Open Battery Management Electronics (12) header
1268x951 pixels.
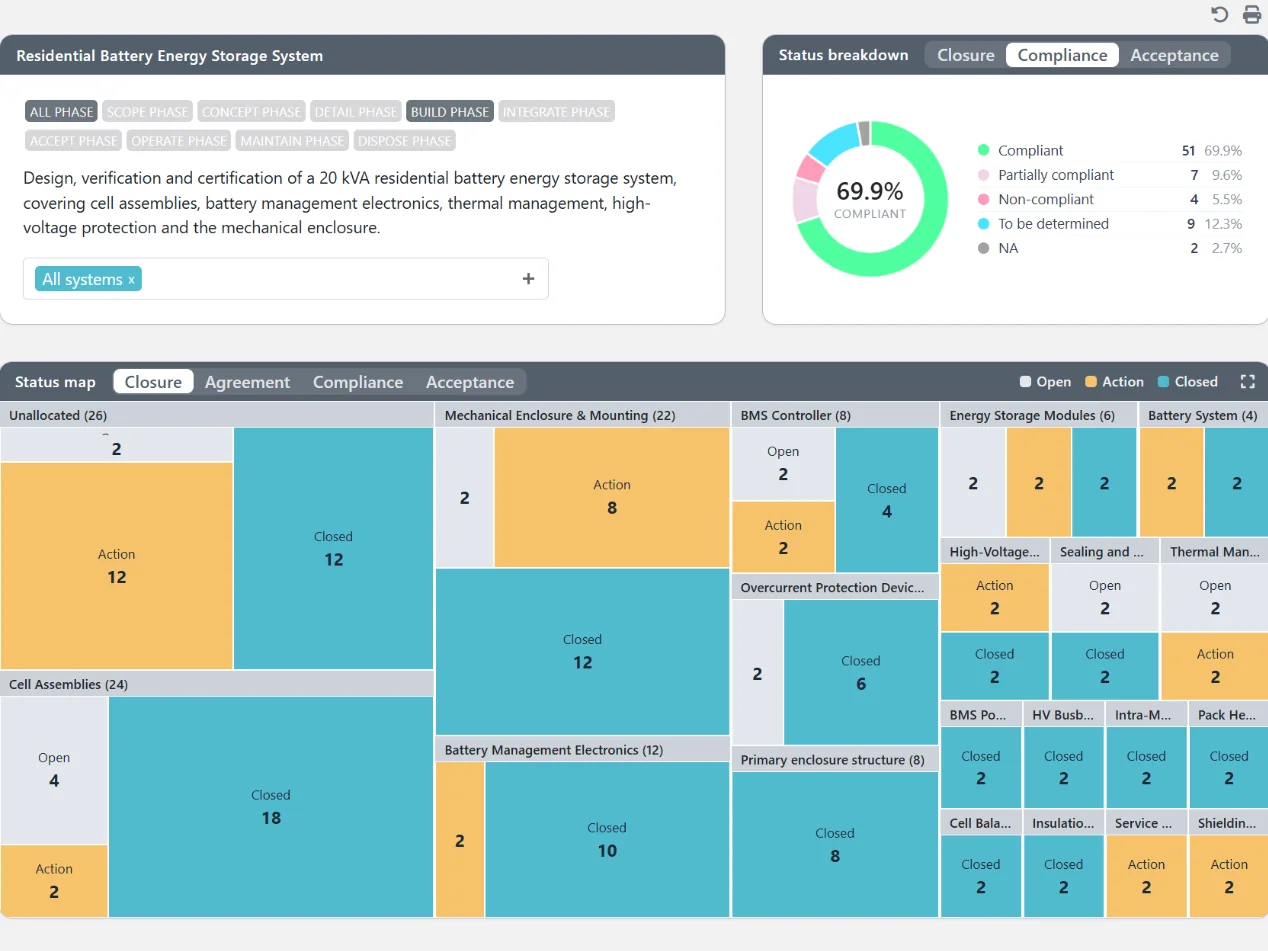point(583,750)
